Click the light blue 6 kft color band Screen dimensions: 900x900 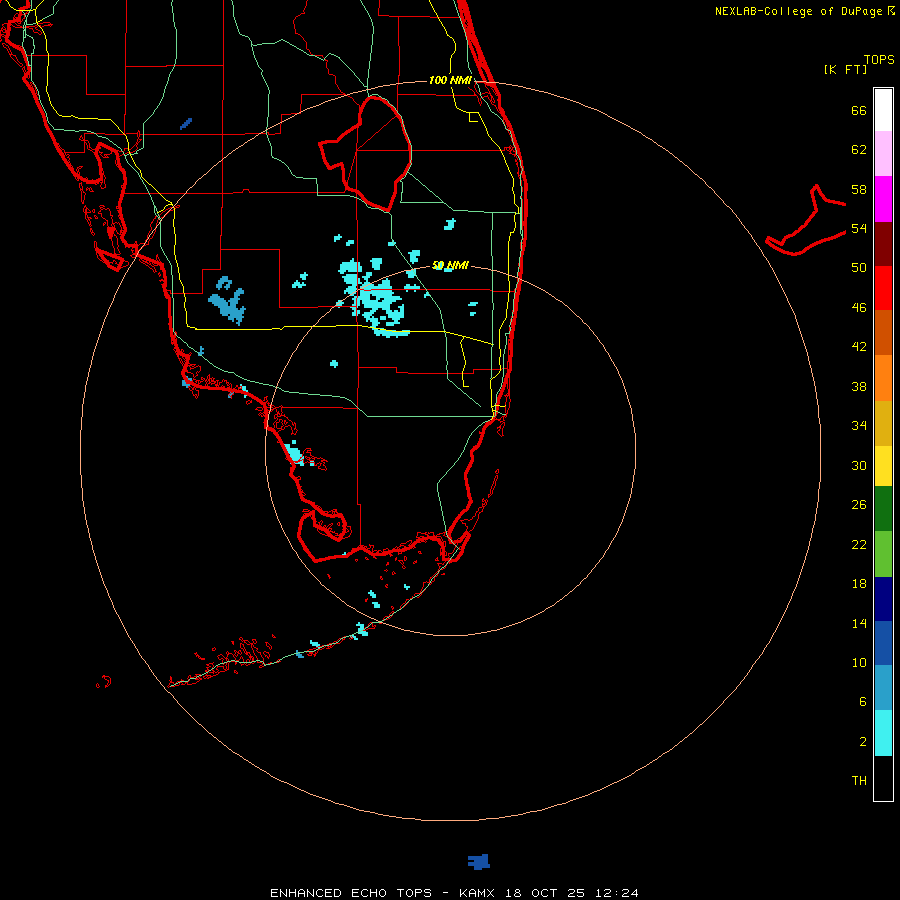click(x=883, y=688)
